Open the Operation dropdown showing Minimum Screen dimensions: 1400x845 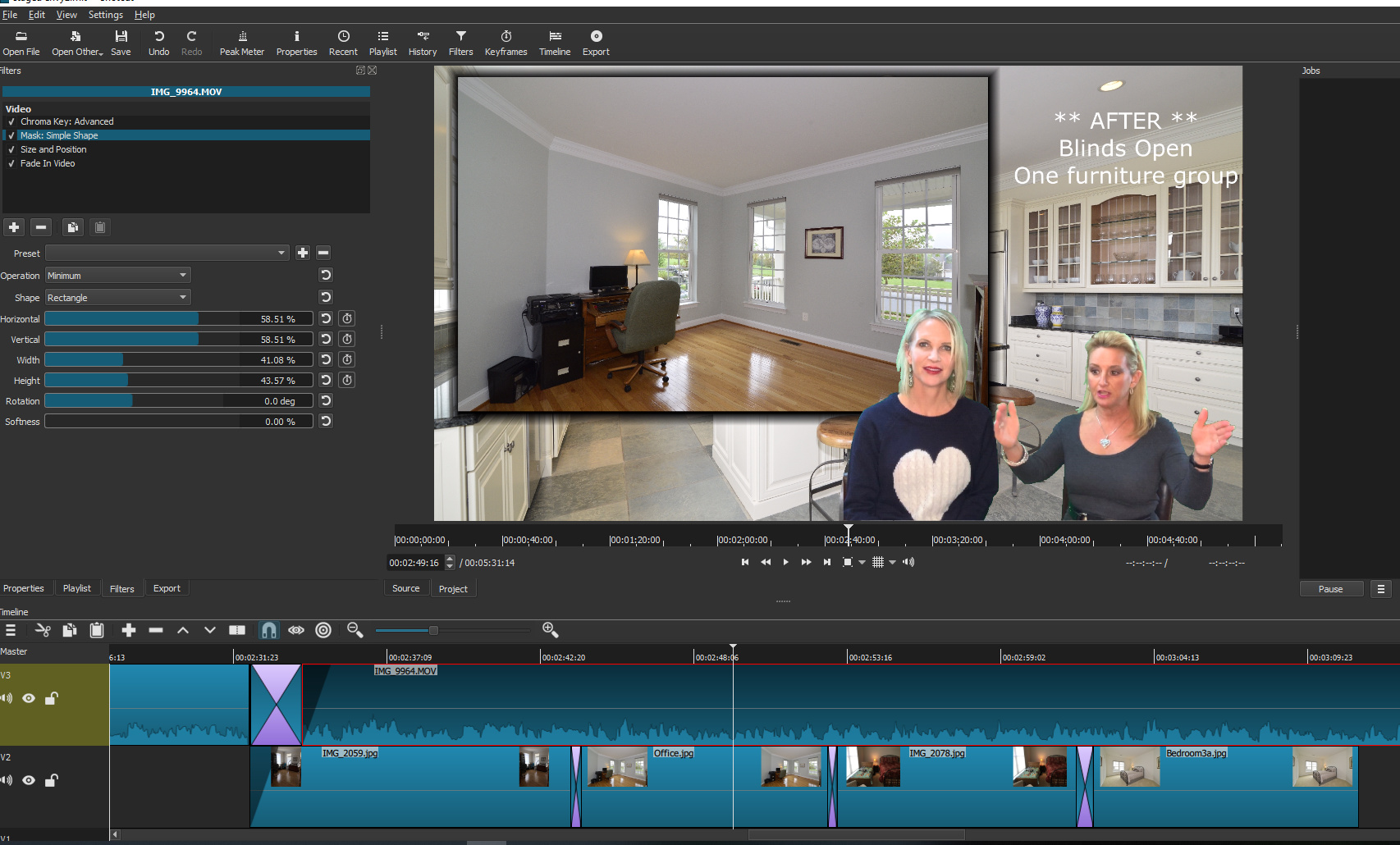pos(118,275)
